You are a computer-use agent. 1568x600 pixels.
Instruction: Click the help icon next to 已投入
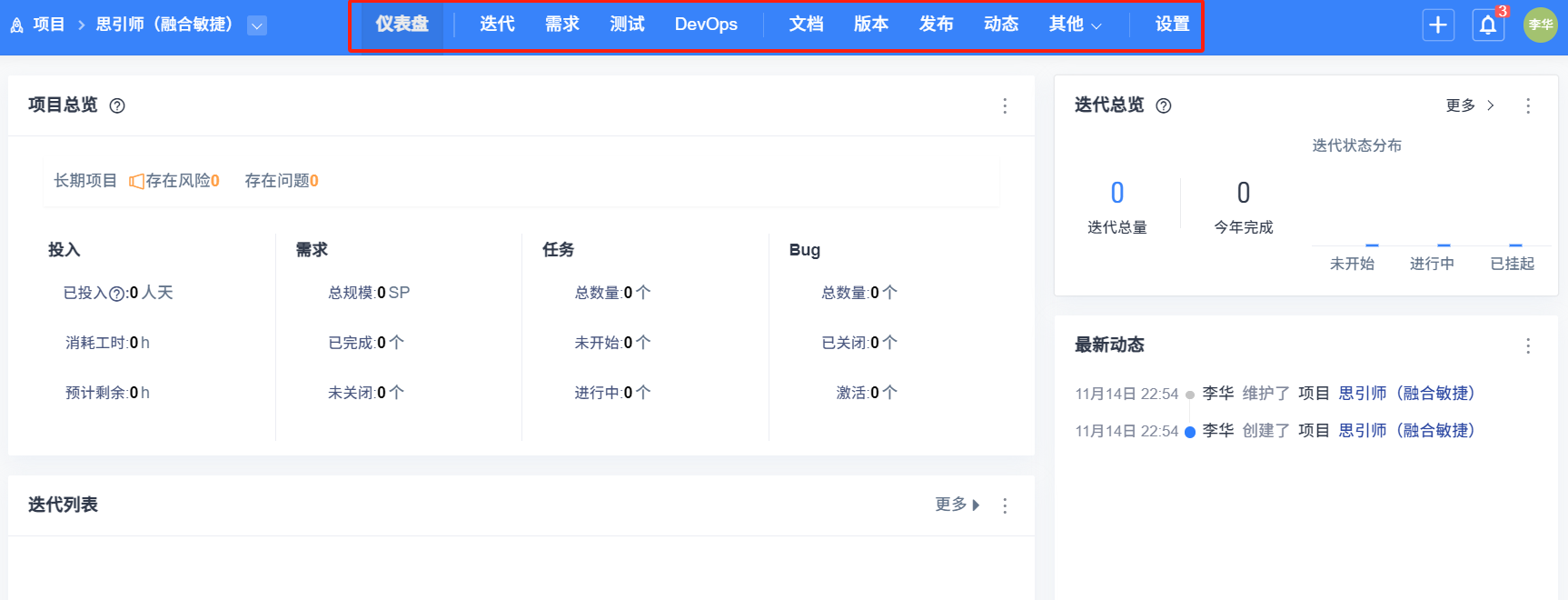click(116, 294)
